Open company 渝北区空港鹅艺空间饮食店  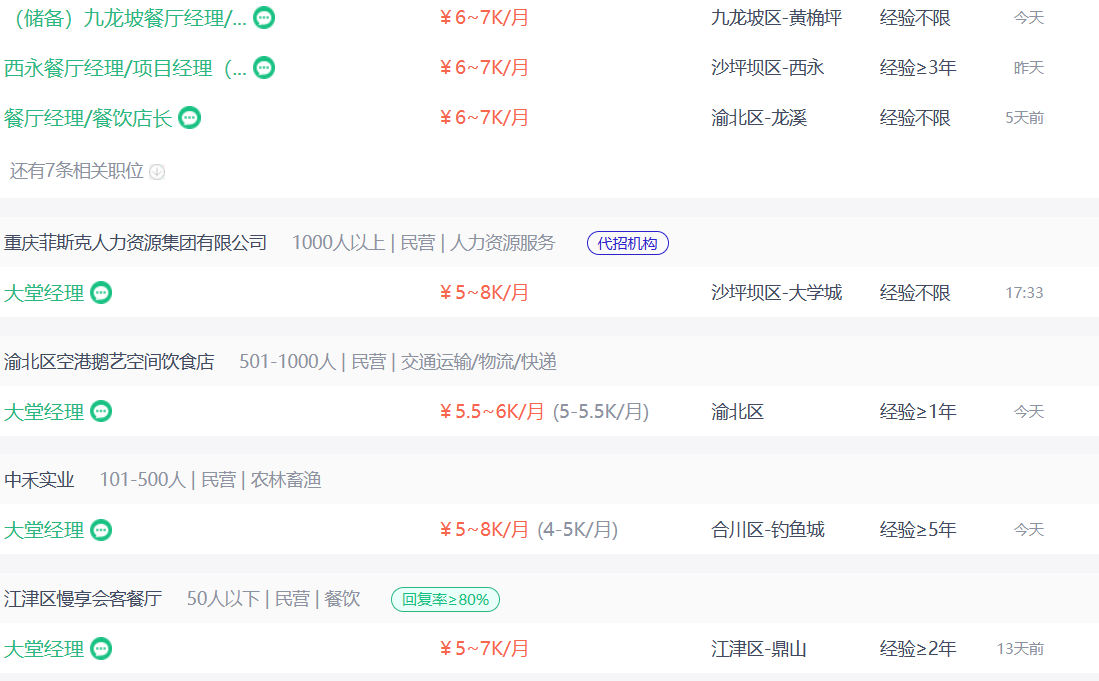click(109, 362)
